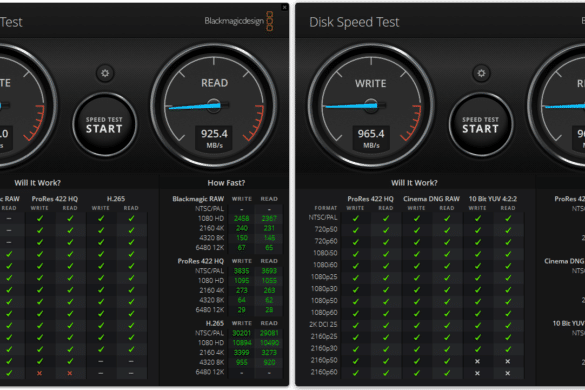This screenshot has height=390, width=585.
Task: Start speed test in the left window
Action: pyautogui.click(x=104, y=125)
